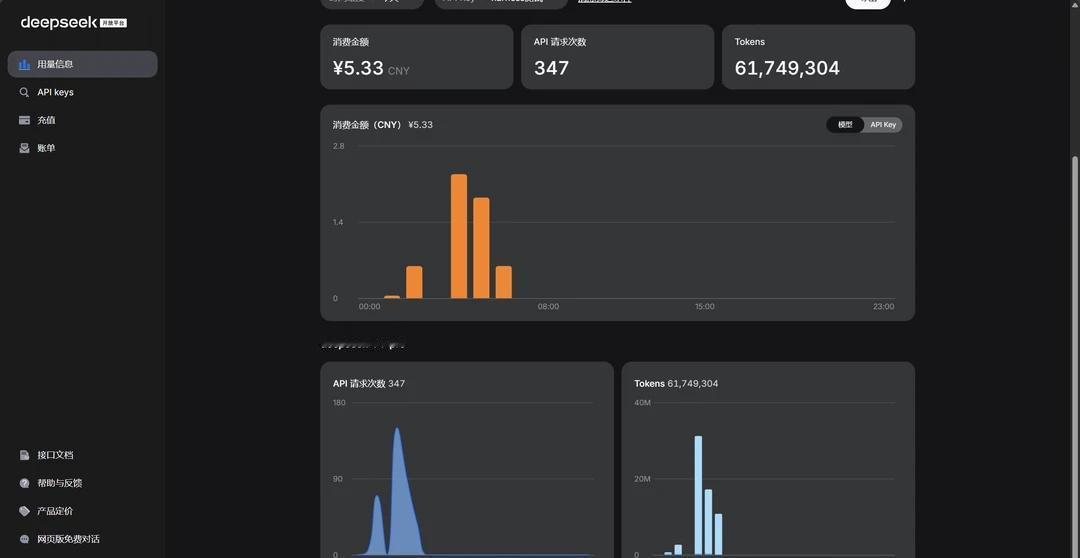The width and height of the screenshot is (1080, 558).
Task: Click the 账单 billing icon
Action: click(x=24, y=148)
